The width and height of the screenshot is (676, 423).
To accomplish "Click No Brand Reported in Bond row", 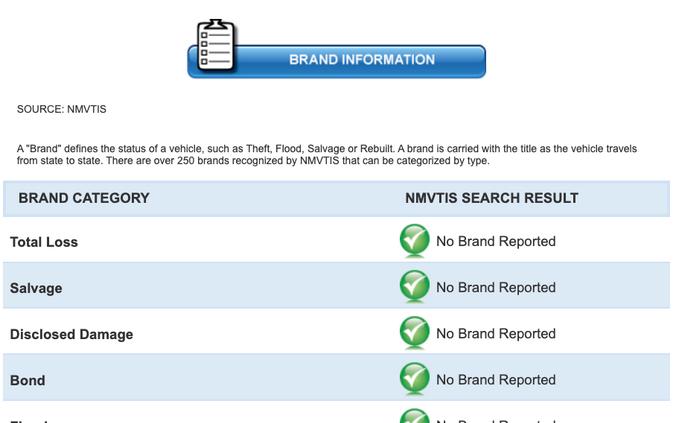I will click(496, 380).
